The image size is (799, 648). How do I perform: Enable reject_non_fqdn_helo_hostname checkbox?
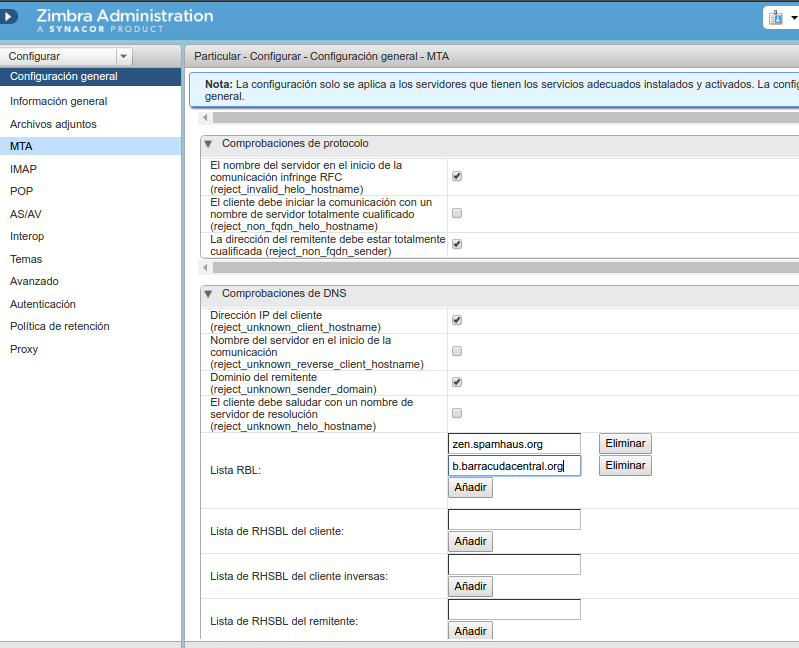click(457, 213)
